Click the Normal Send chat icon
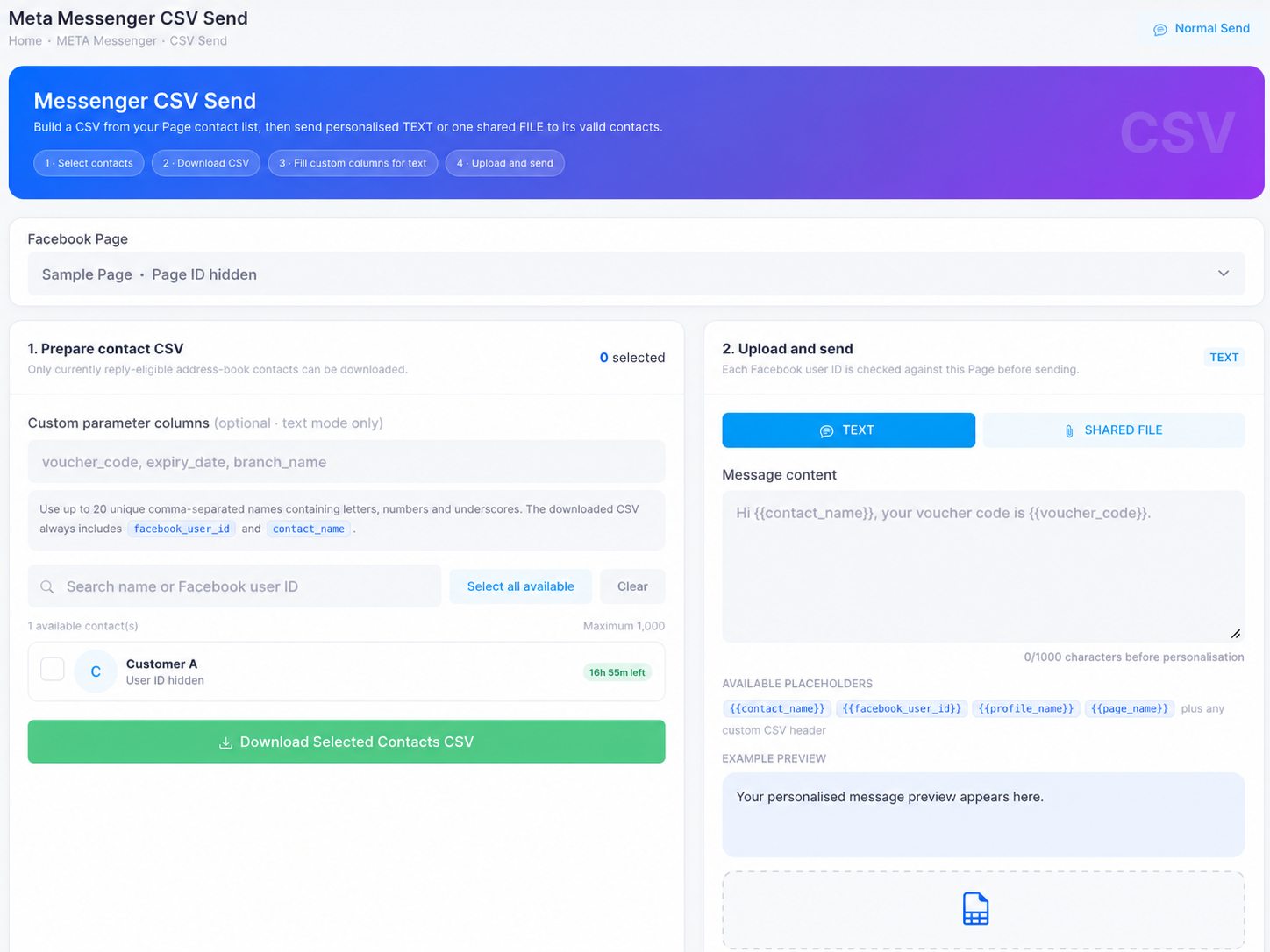The height and width of the screenshot is (952, 1270). [x=1159, y=30]
